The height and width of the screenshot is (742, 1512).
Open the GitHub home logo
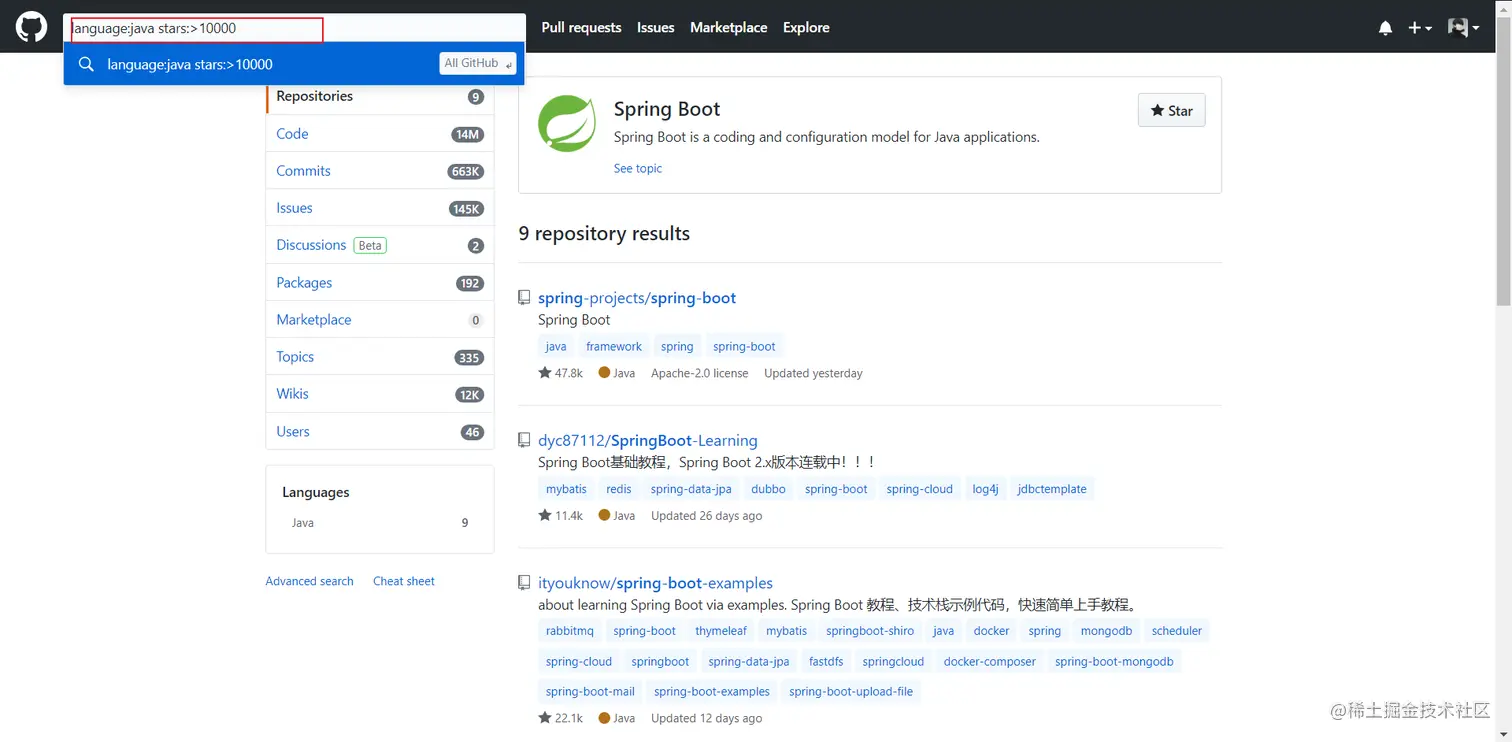[31, 27]
